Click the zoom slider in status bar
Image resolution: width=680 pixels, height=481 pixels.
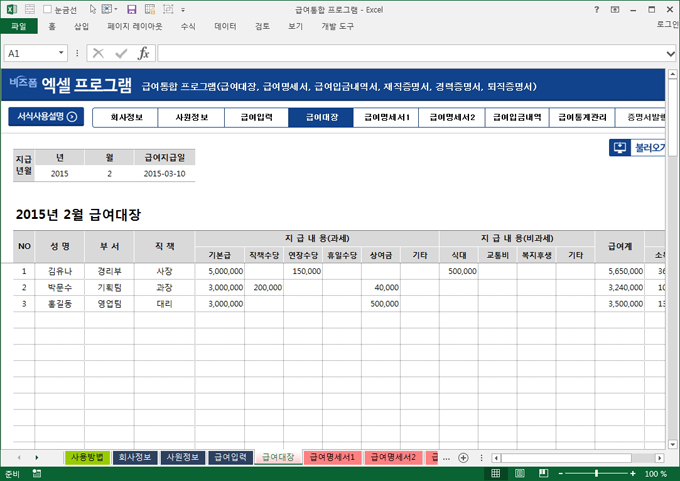click(594, 474)
